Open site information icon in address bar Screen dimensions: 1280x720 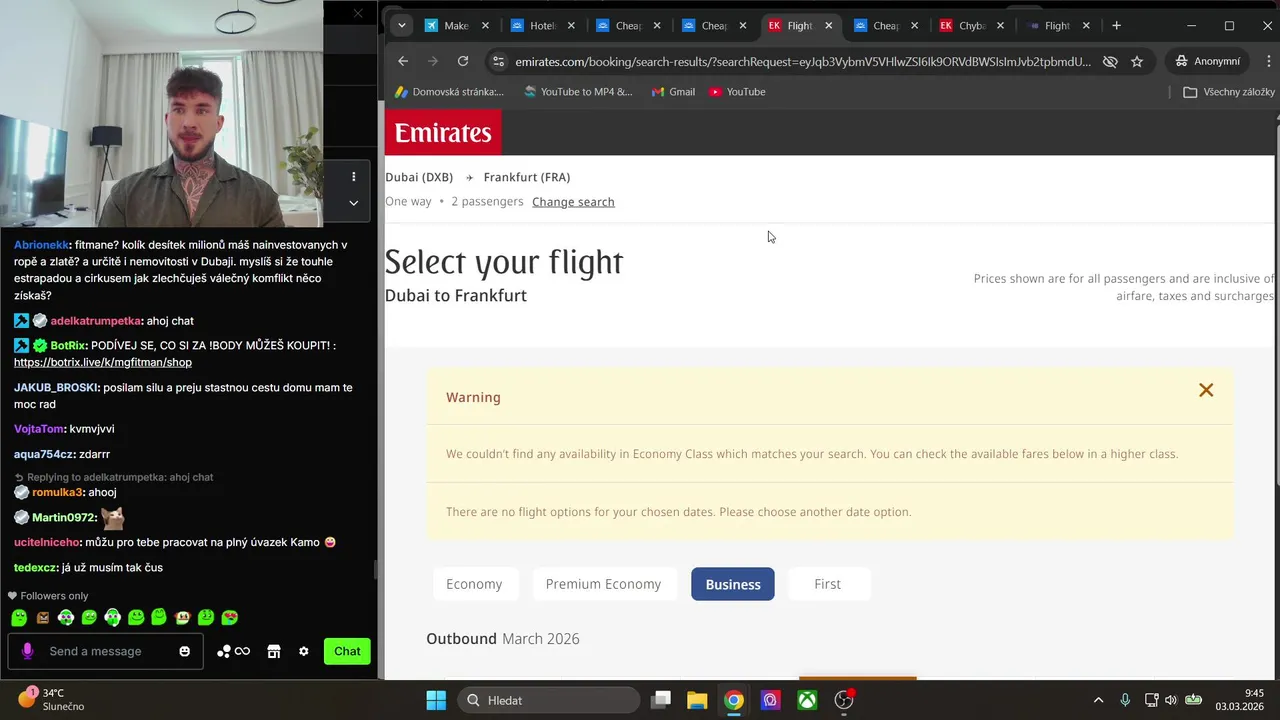[498, 61]
